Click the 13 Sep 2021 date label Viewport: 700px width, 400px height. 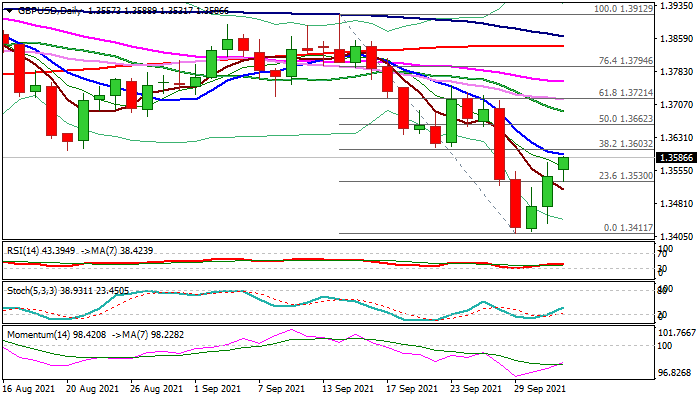(348, 387)
